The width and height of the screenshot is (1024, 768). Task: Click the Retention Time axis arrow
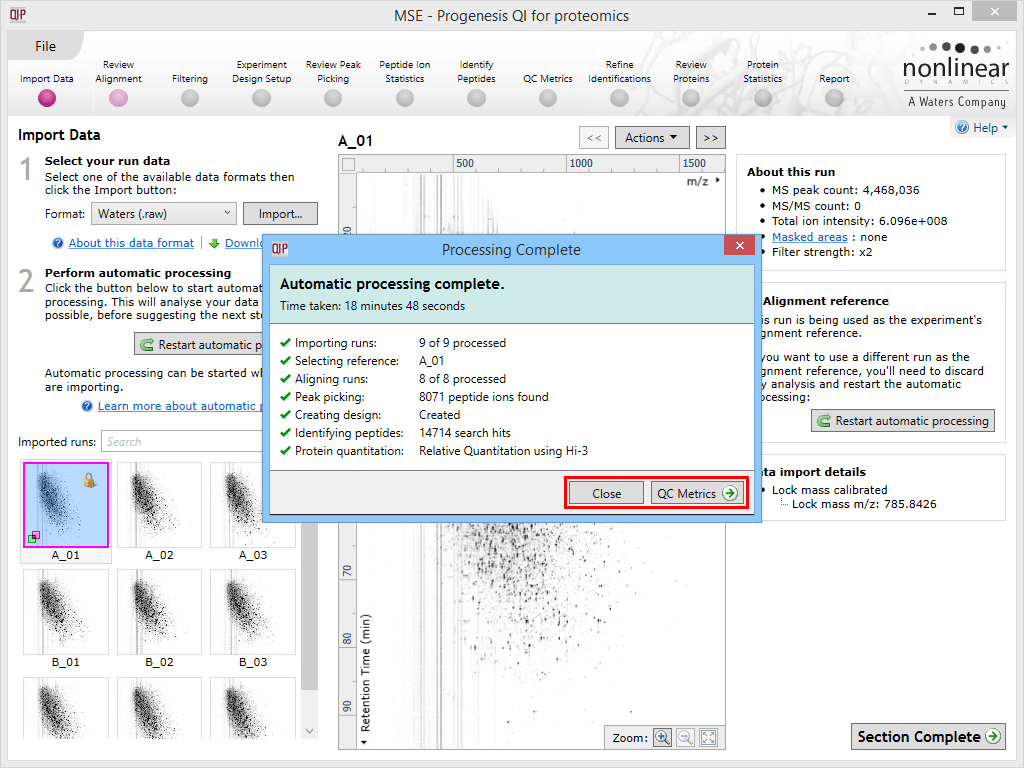click(x=364, y=743)
